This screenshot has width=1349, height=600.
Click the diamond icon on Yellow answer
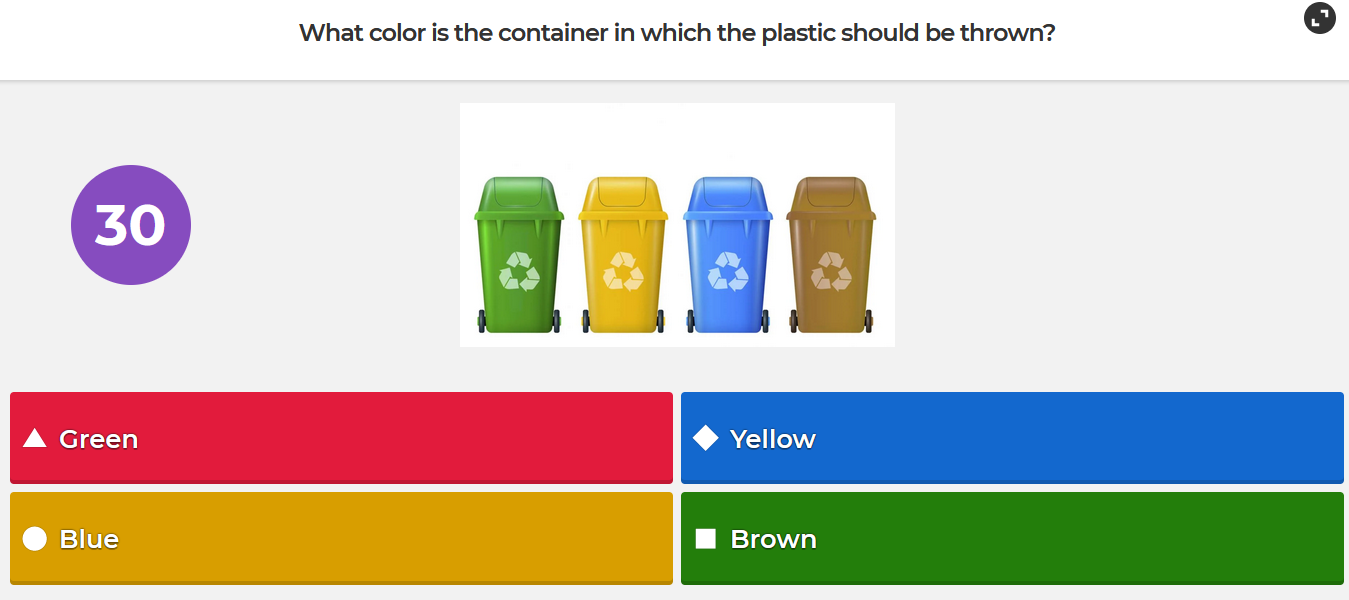pyautogui.click(x=706, y=438)
